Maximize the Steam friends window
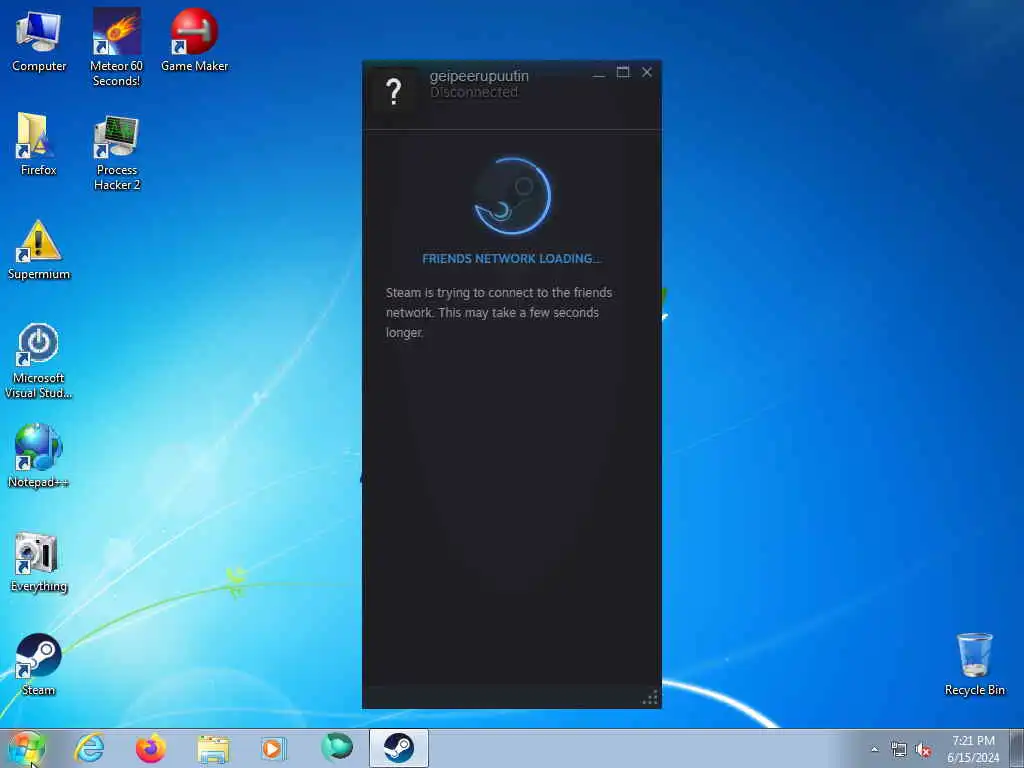 pos(623,72)
